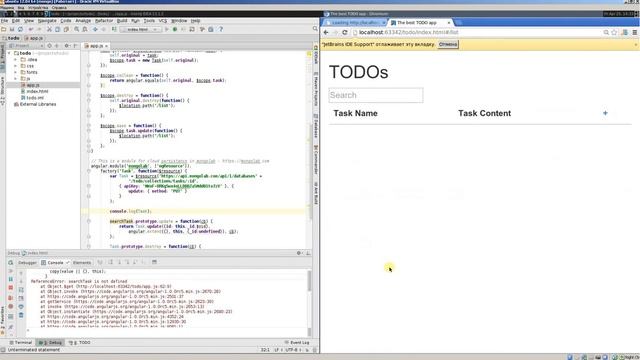Screen dimensions: 640x360
Task: Open the File menu in IDE
Action: 4,21
